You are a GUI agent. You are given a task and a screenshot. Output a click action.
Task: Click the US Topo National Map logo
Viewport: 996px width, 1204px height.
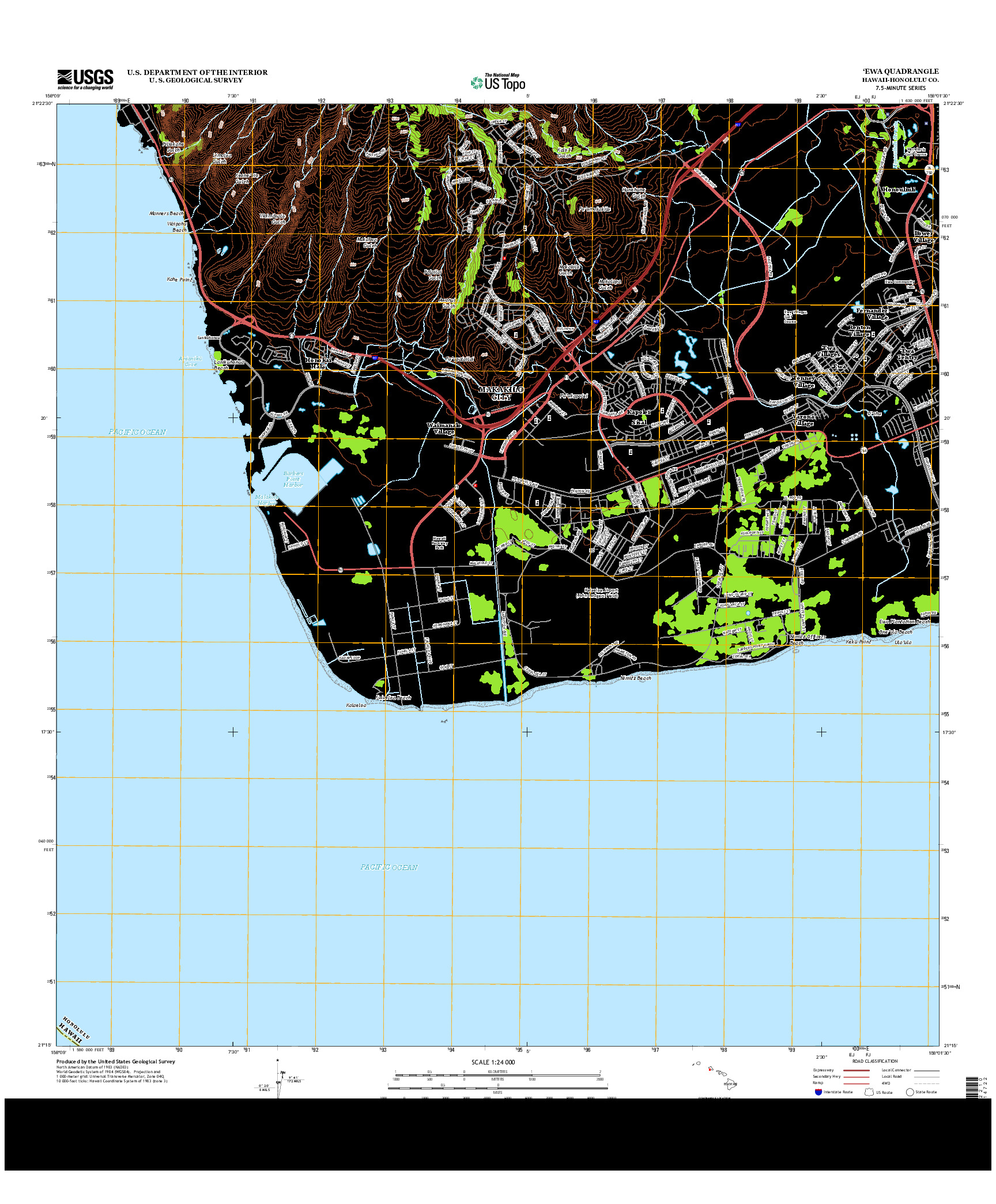pyautogui.click(x=499, y=82)
